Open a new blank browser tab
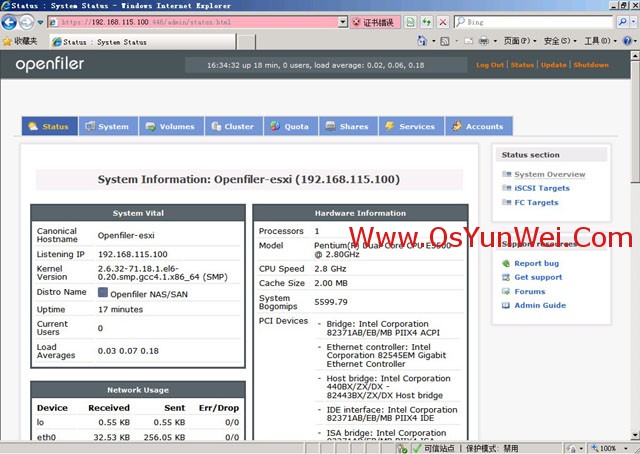 click(246, 42)
